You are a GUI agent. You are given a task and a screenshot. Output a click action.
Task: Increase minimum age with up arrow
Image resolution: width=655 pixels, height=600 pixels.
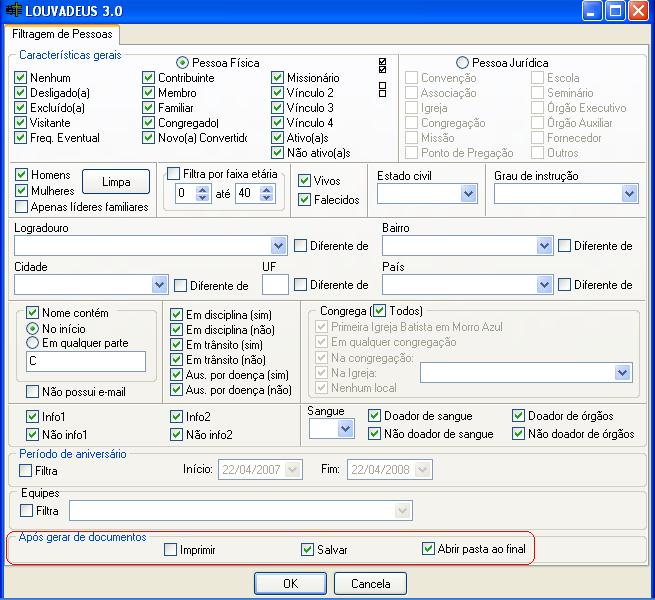click(203, 189)
